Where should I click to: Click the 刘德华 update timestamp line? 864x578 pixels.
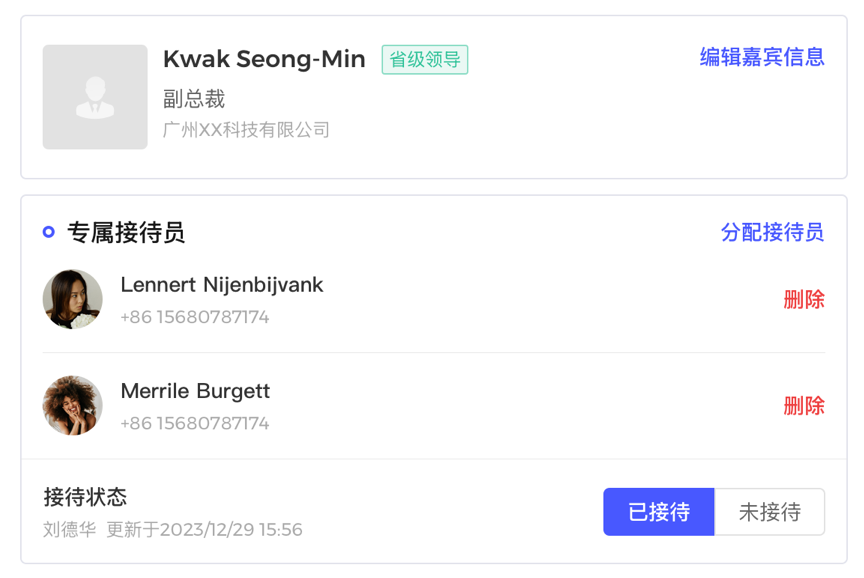(x=173, y=530)
